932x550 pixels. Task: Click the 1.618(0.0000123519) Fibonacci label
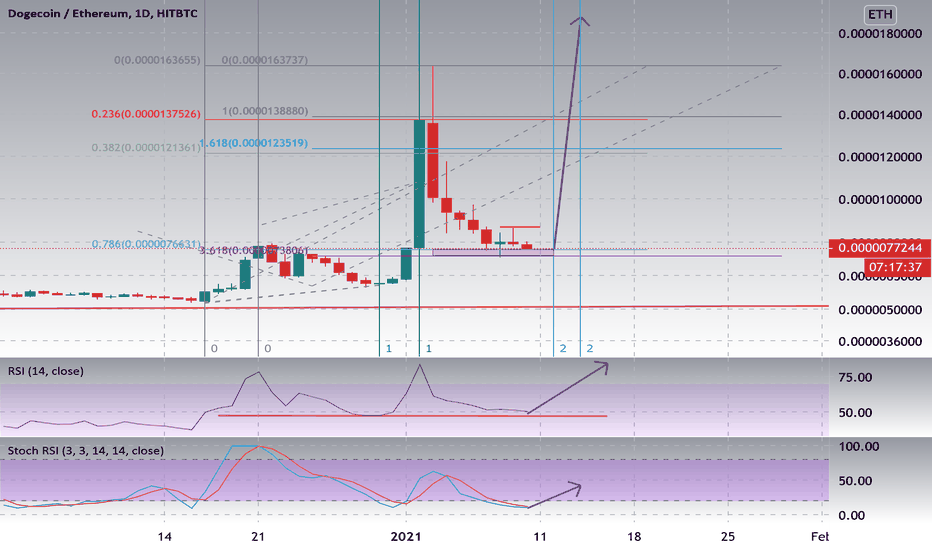tap(254, 143)
